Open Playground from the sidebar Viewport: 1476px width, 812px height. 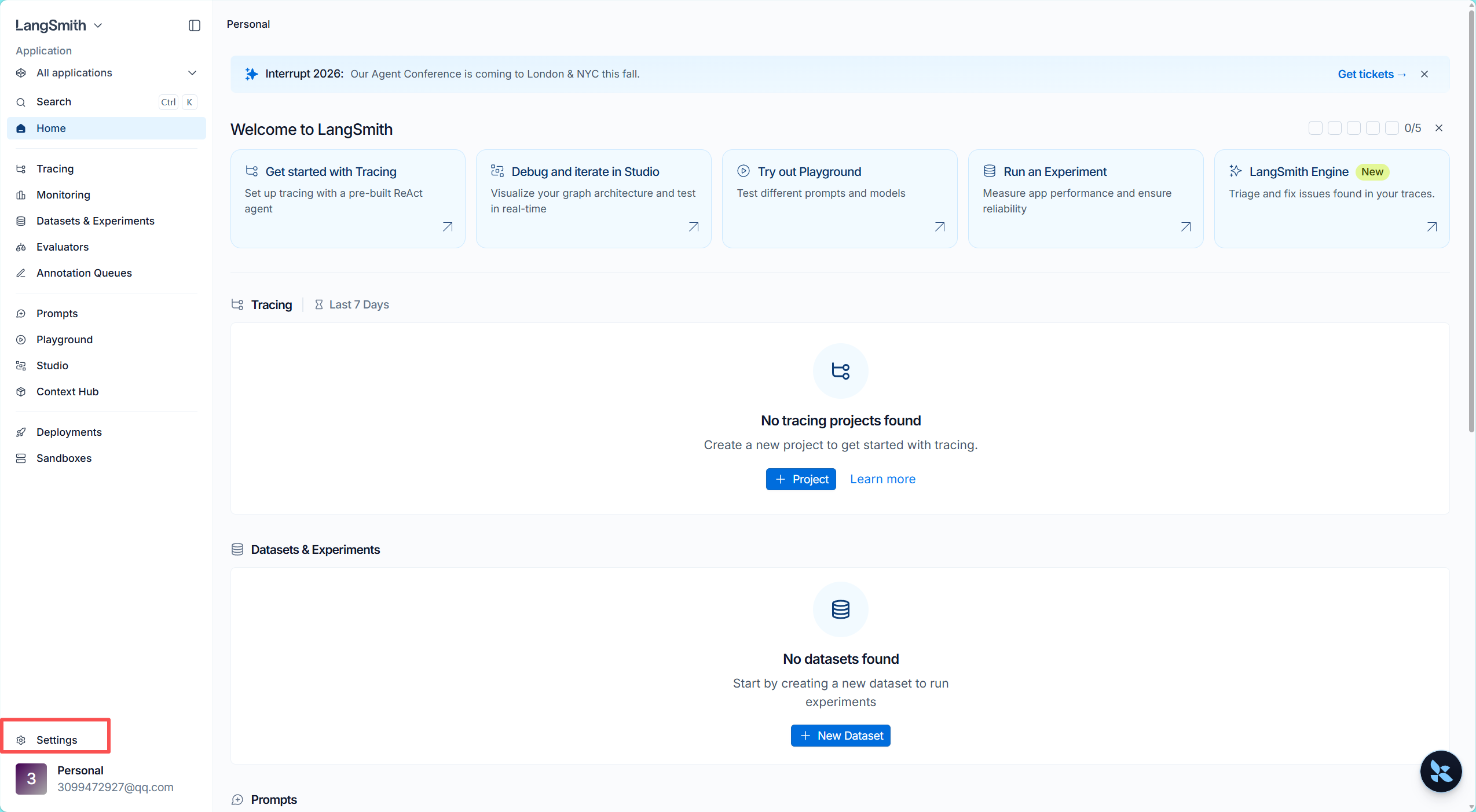pos(107,340)
